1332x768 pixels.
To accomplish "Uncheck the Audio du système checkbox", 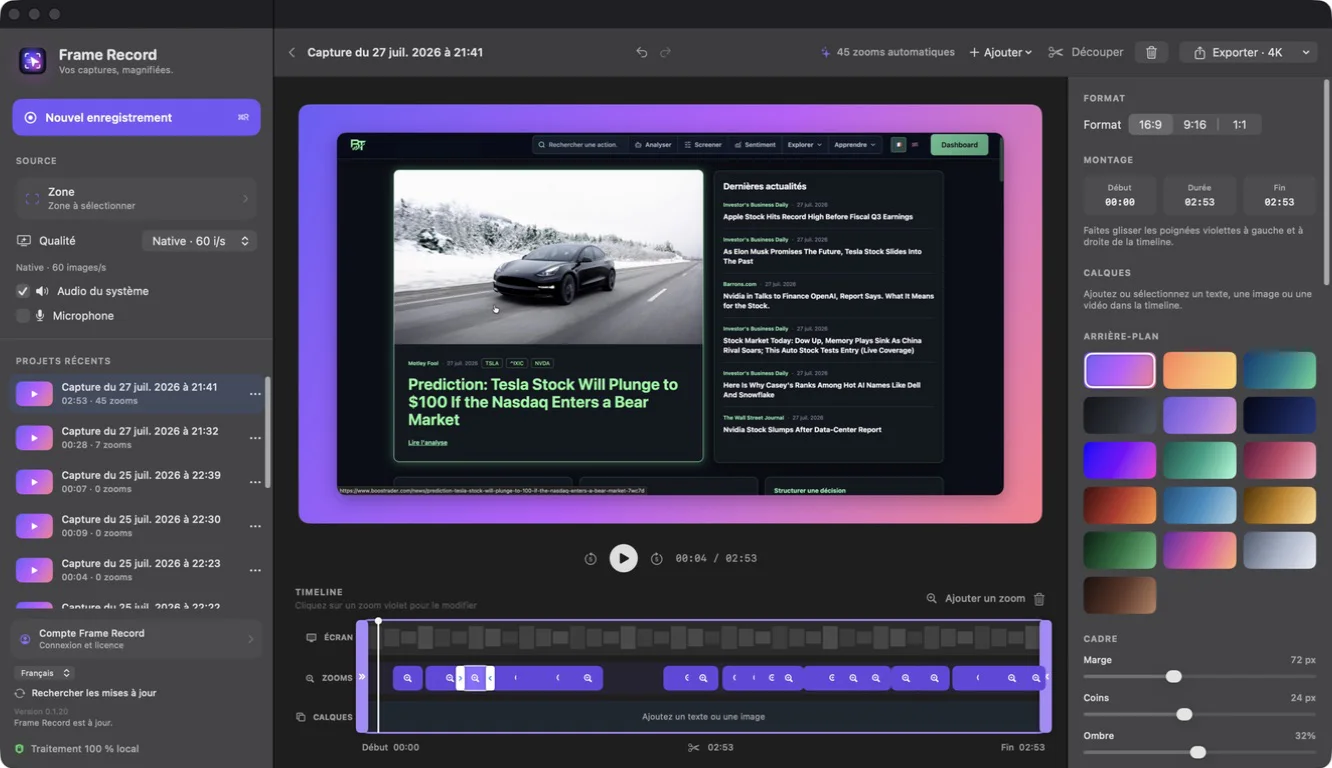I will 23,291.
